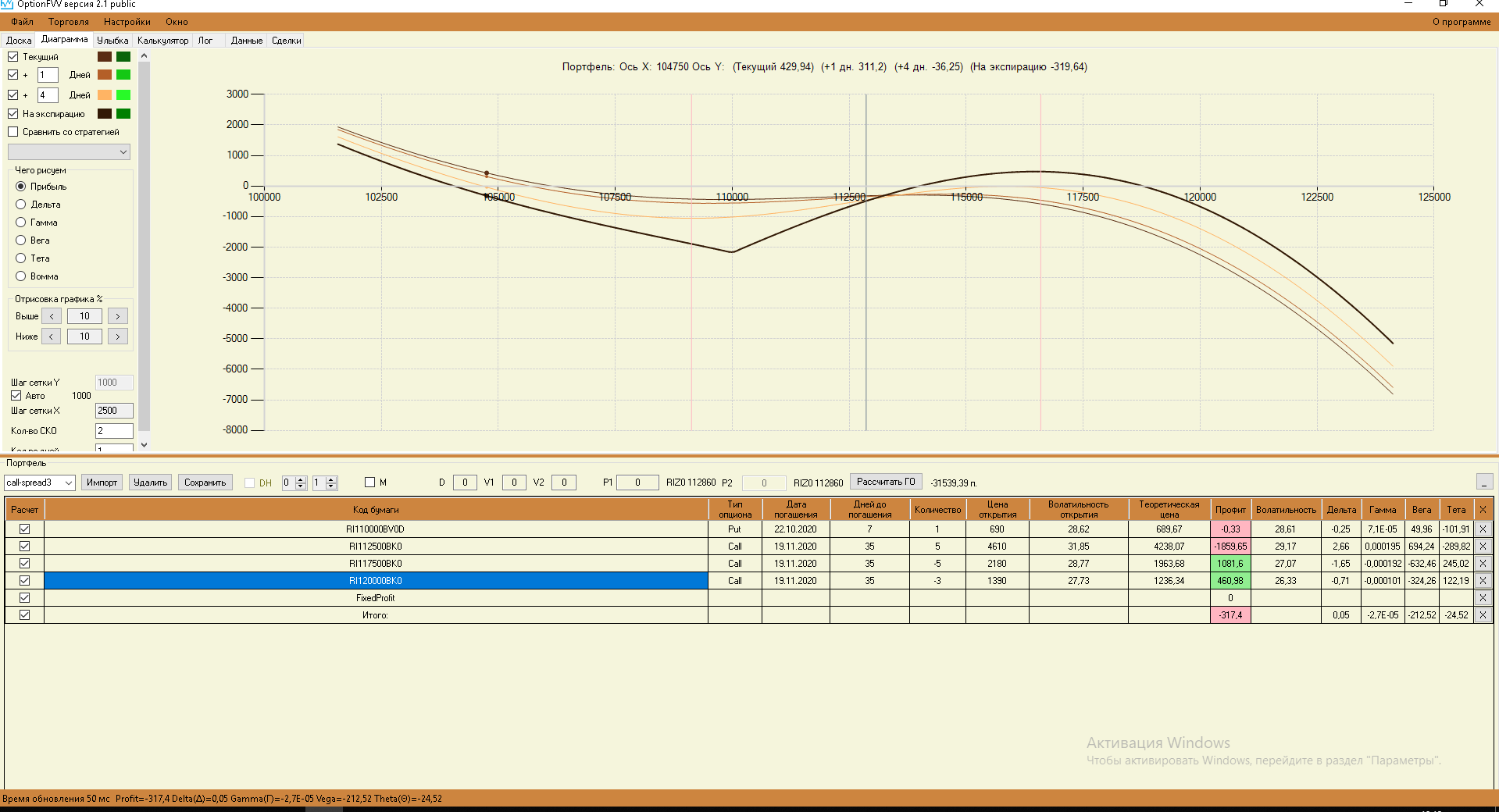Remove the RI112500BK0 row via X icon

point(1483,547)
